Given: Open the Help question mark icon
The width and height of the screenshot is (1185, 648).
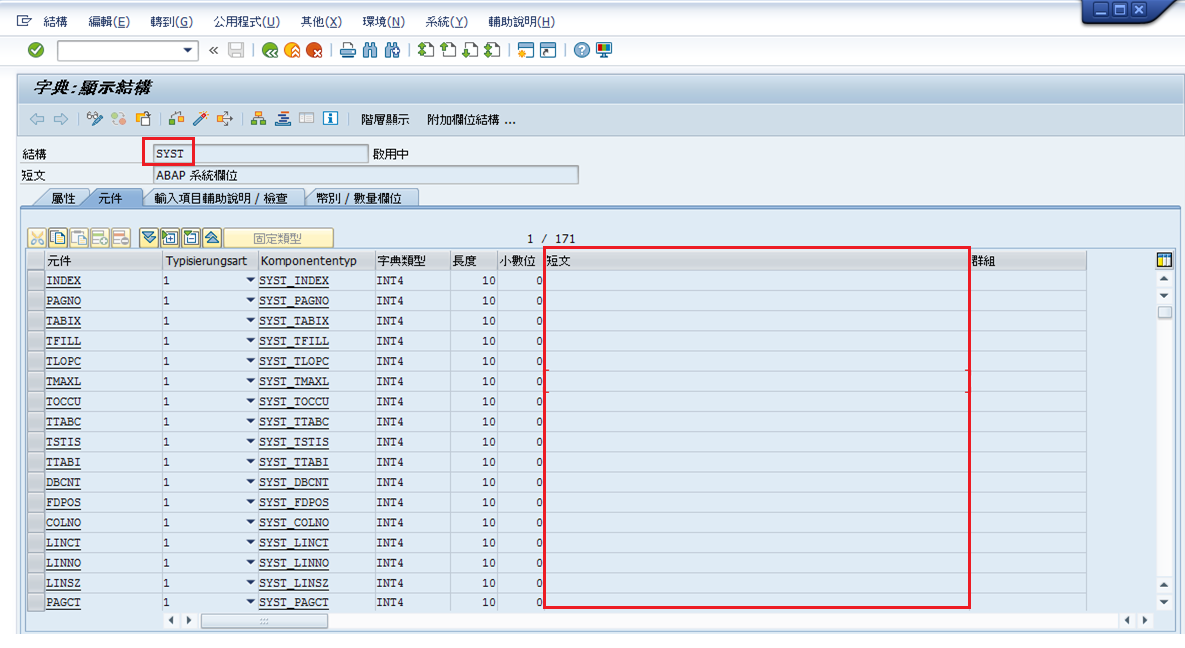Looking at the screenshot, I should (581, 51).
